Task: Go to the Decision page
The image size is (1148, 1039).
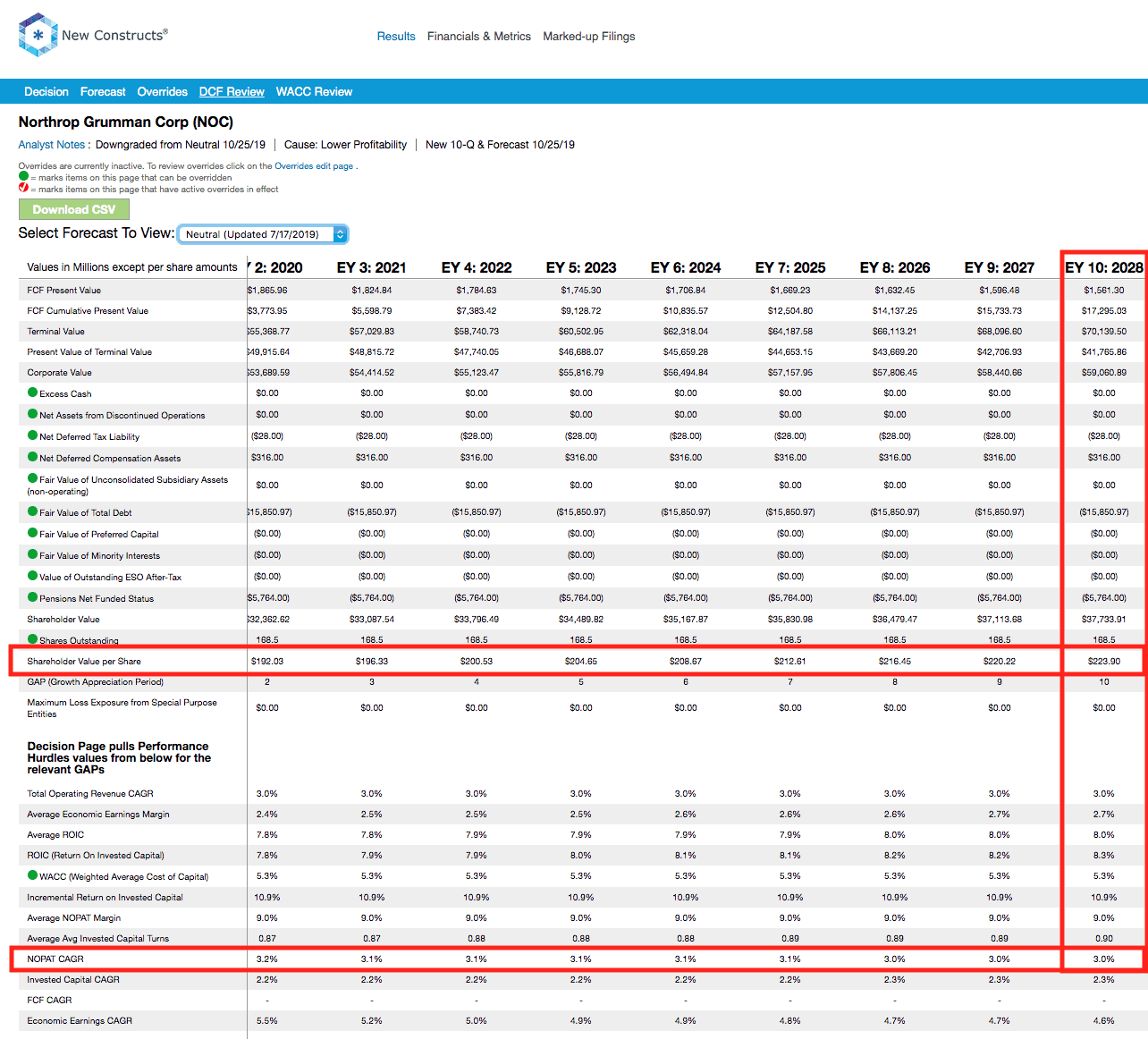Action: (46, 92)
